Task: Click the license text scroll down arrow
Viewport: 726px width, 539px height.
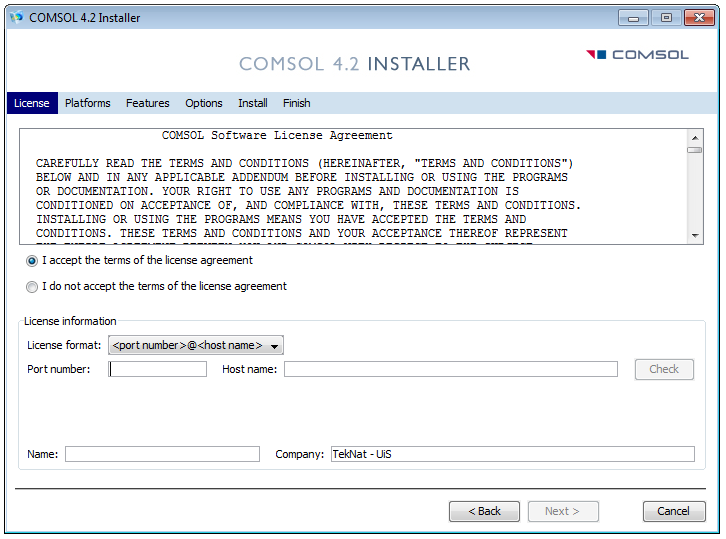Action: [695, 236]
